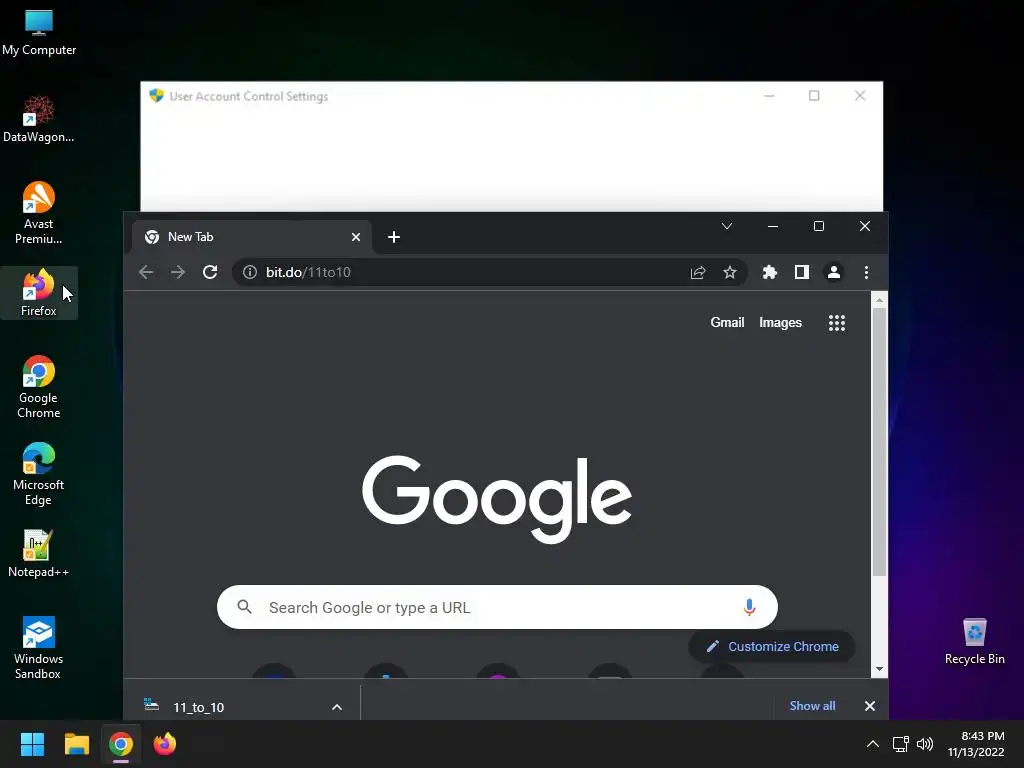The height and width of the screenshot is (768, 1024).
Task: Select DataWagon desktop shortcut
Action: click(39, 119)
